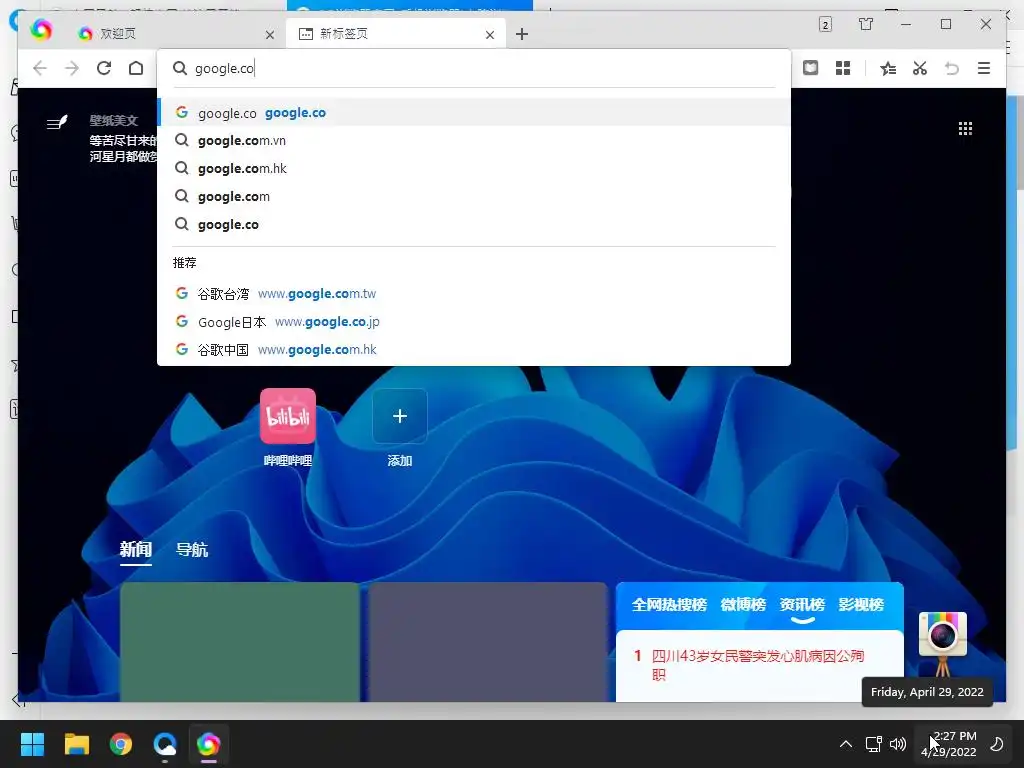The image size is (1024, 768).
Task: Open File Explorer from the taskbar
Action: pos(76,744)
